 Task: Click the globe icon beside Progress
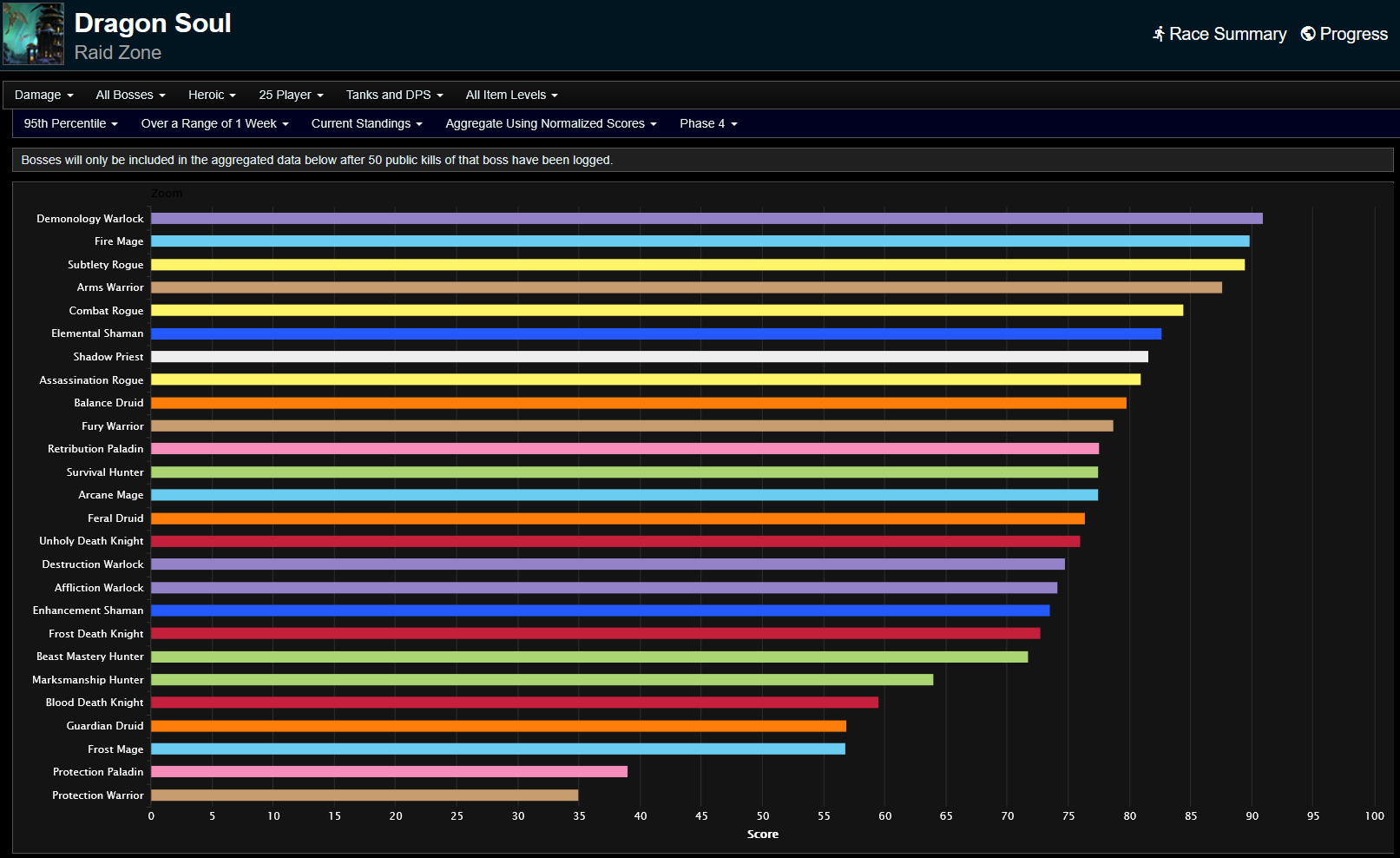(1307, 34)
